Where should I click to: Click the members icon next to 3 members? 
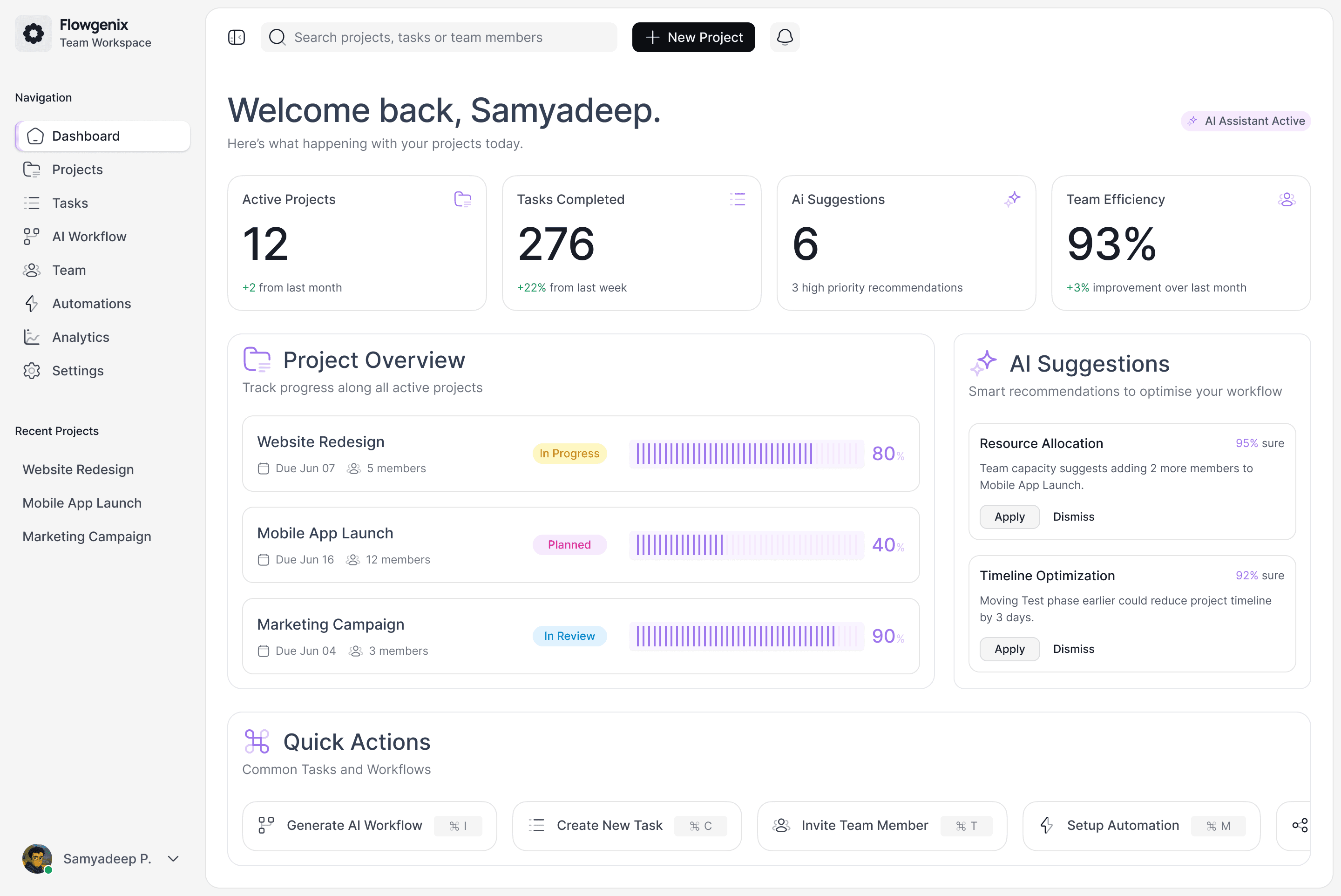click(355, 651)
